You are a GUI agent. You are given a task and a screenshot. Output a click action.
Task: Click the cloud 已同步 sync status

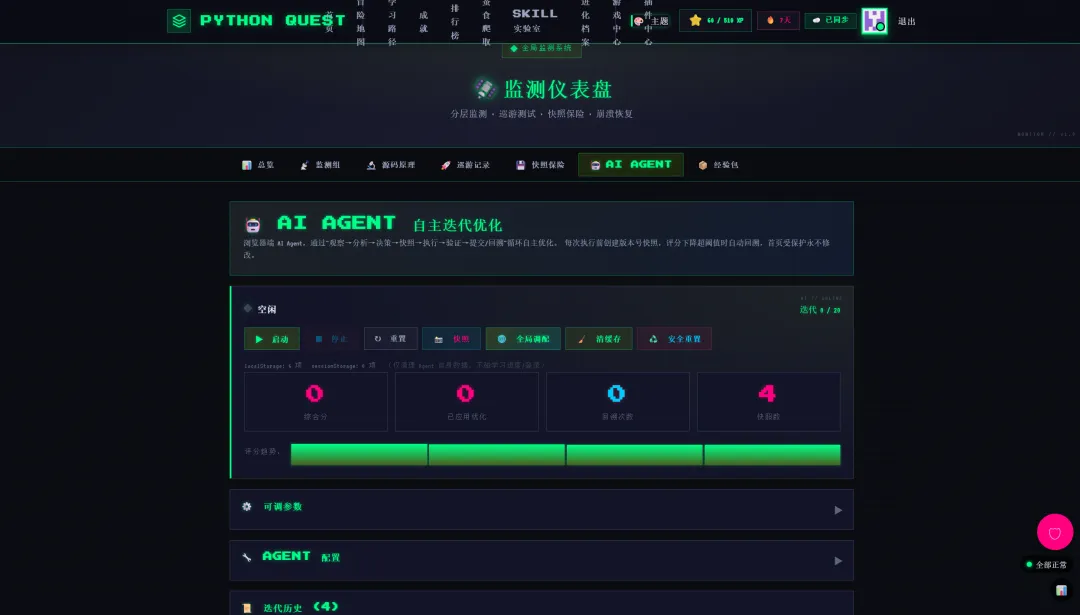pos(830,21)
